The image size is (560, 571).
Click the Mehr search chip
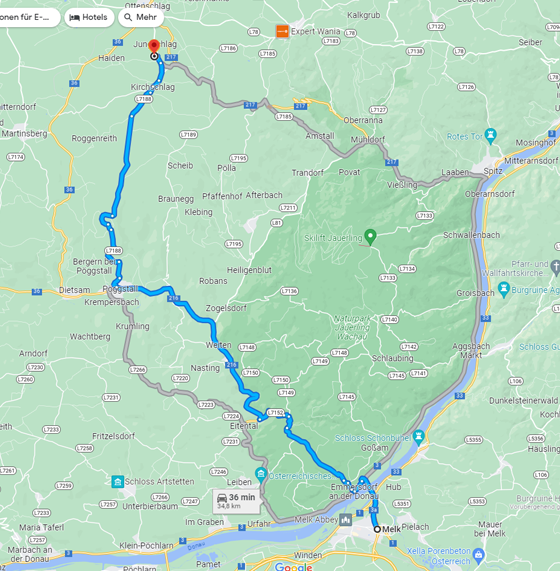pos(141,17)
